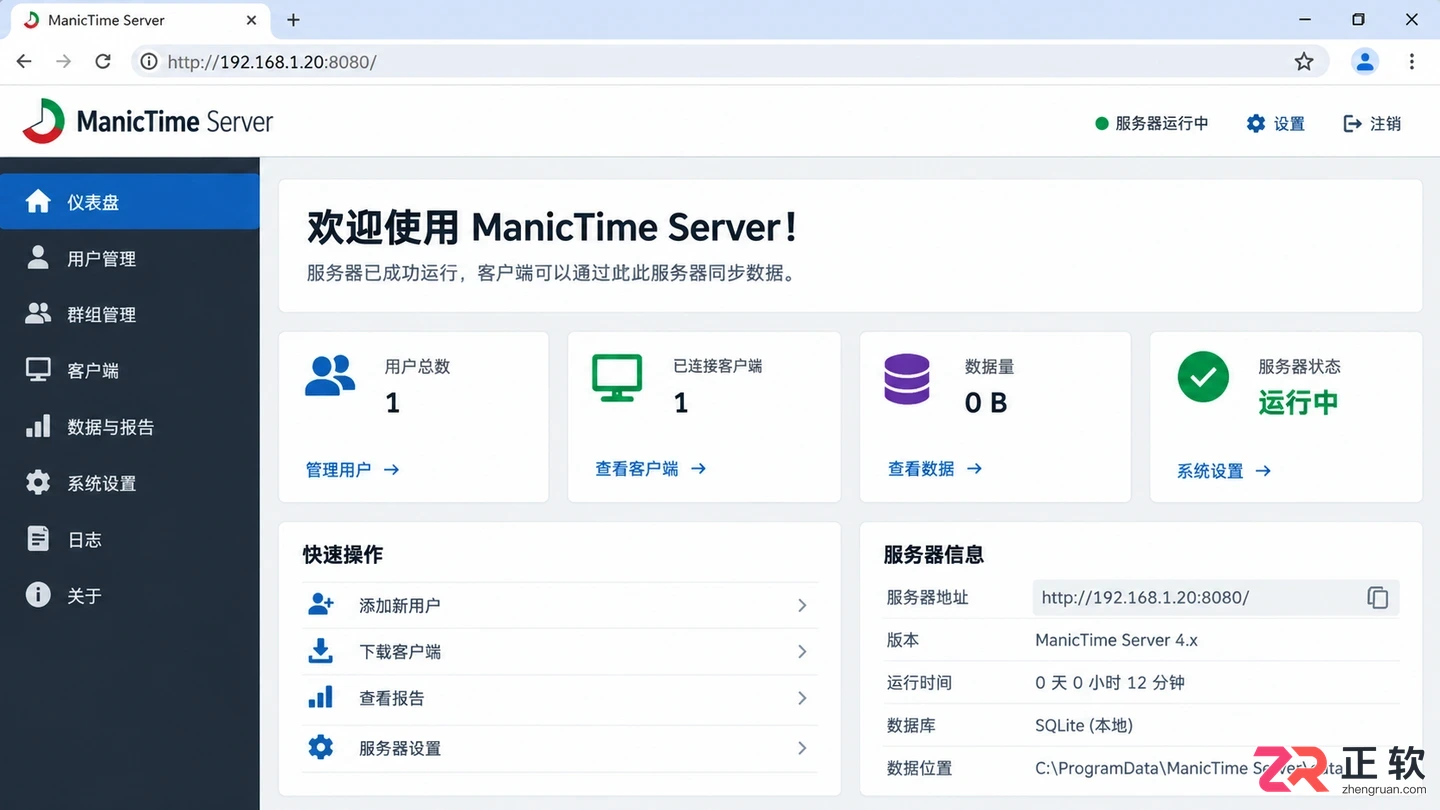Click the green monitor icon in 已连接客户端 card
This screenshot has width=1440, height=810.
click(617, 378)
